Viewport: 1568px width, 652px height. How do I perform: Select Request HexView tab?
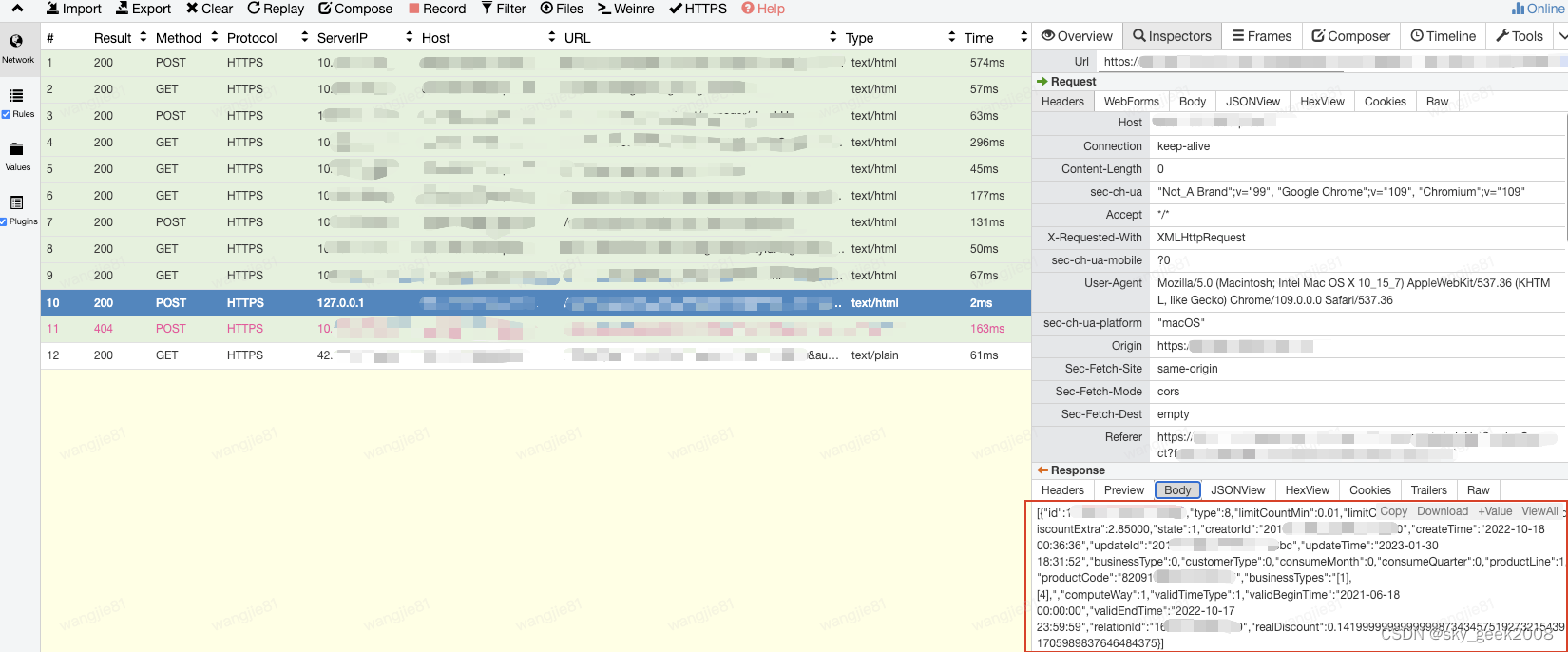pos(1322,102)
